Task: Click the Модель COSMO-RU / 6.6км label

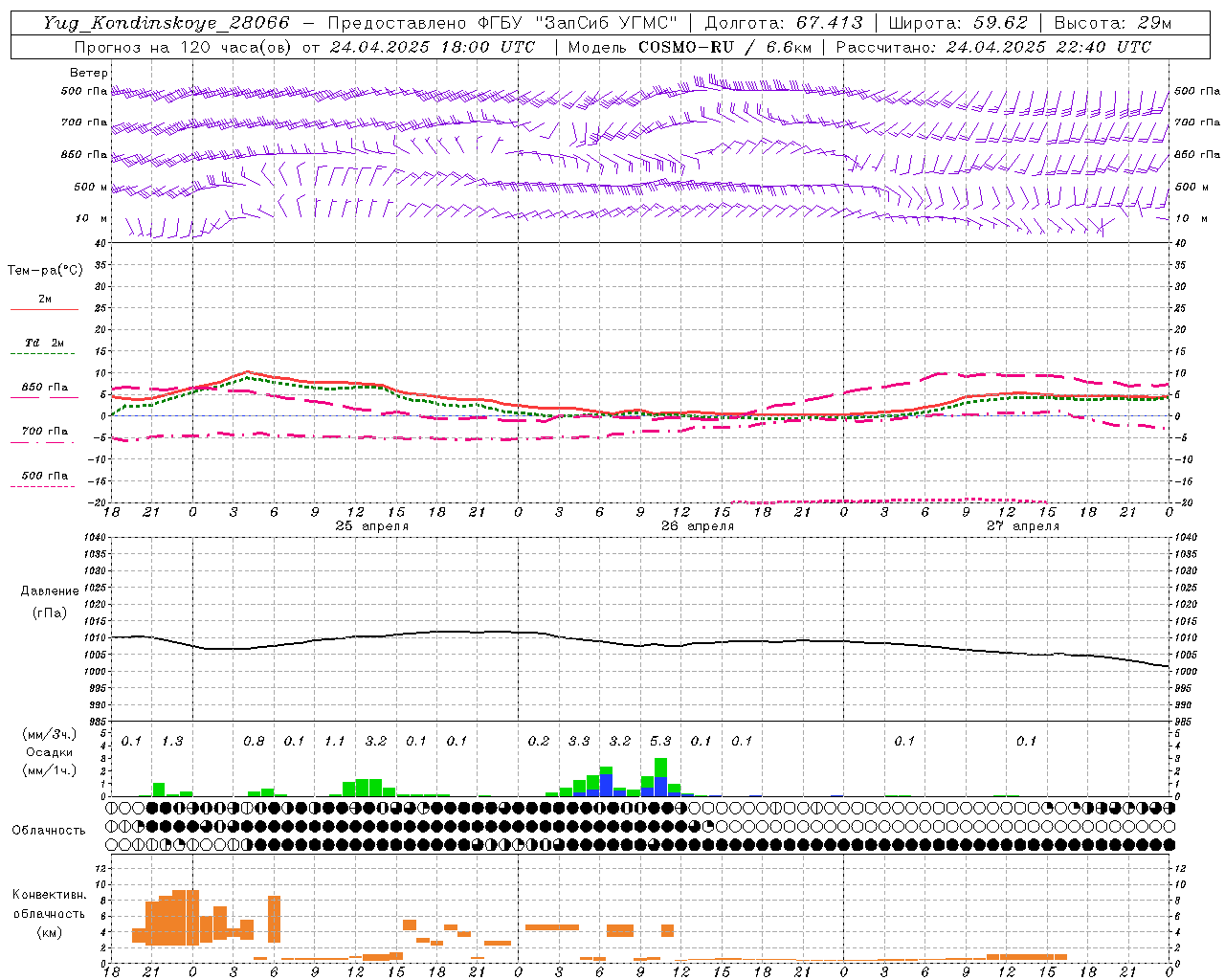Action: (x=689, y=47)
